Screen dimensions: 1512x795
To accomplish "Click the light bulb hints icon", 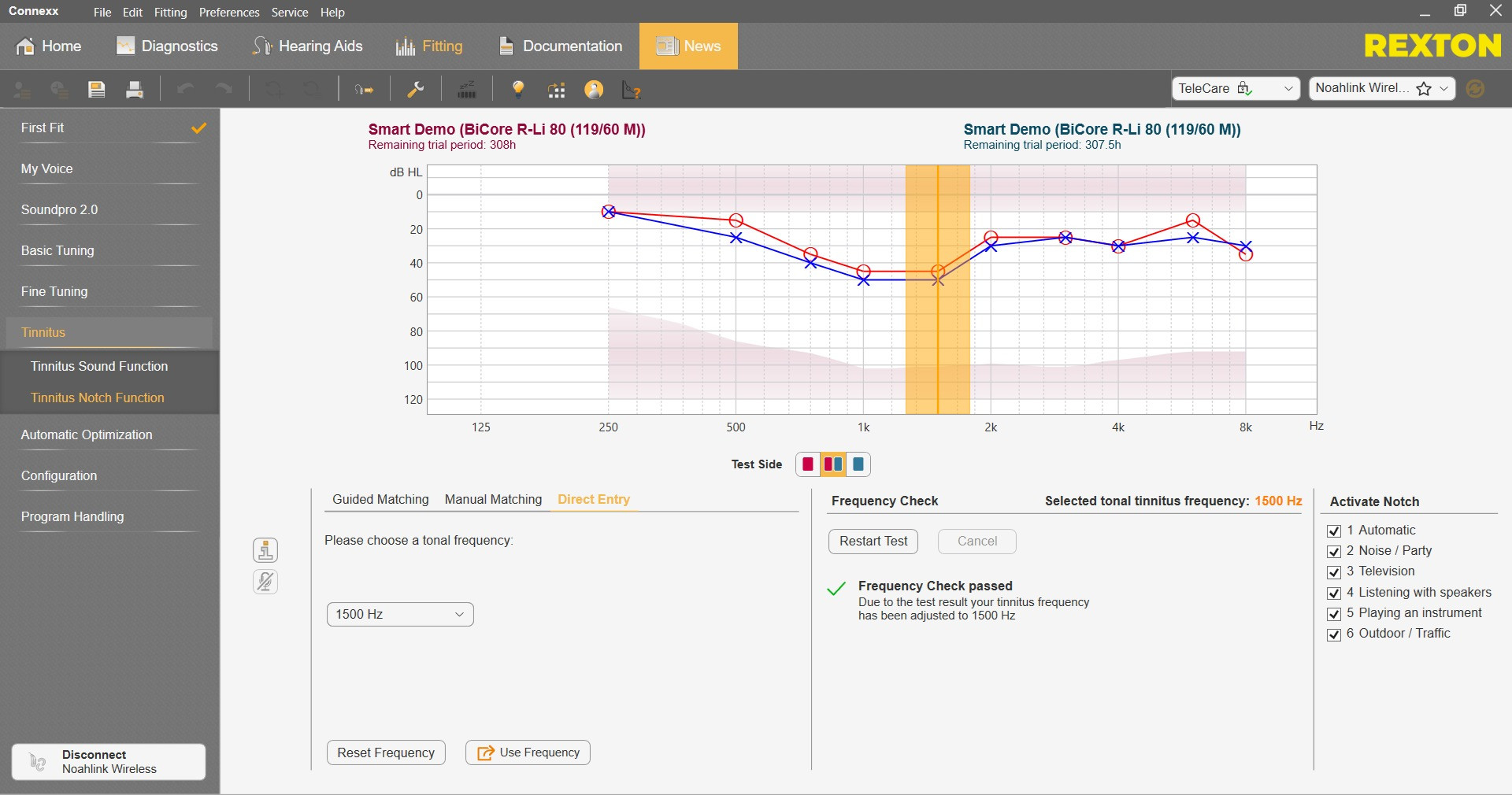I will 518,90.
